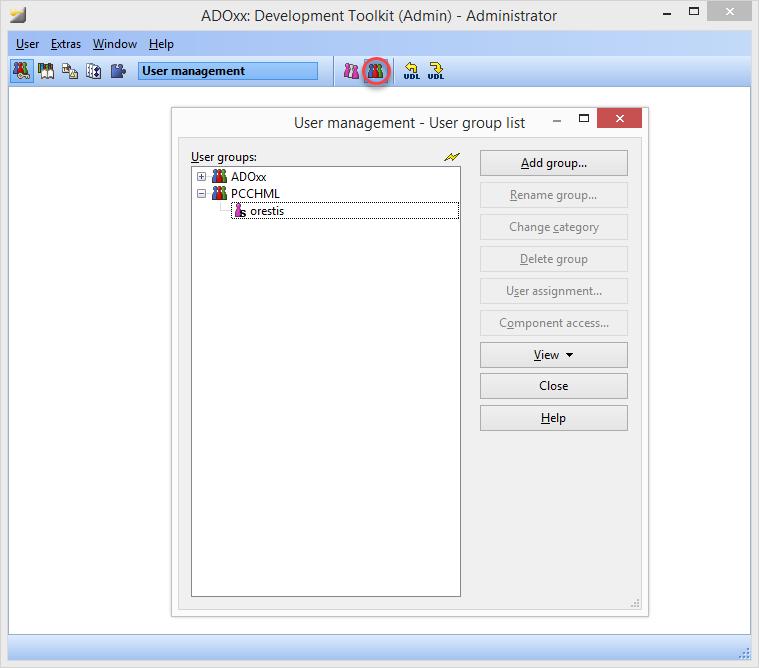Screen dimensions: 759x668
Task: Click the Close button in the dialog
Action: coord(554,386)
